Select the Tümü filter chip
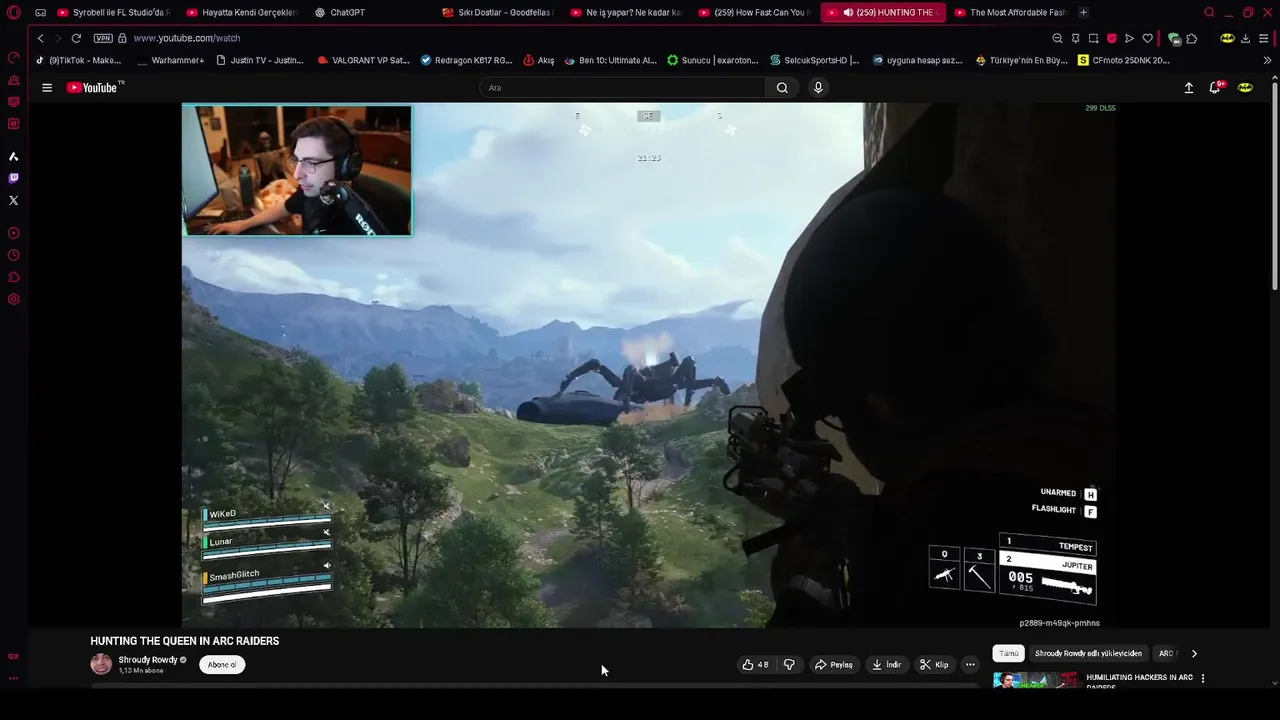Viewport: 1280px width, 720px height. click(1009, 653)
